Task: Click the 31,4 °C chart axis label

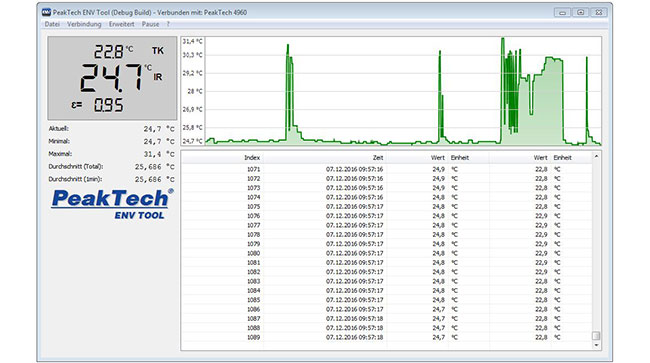Action: point(193,41)
